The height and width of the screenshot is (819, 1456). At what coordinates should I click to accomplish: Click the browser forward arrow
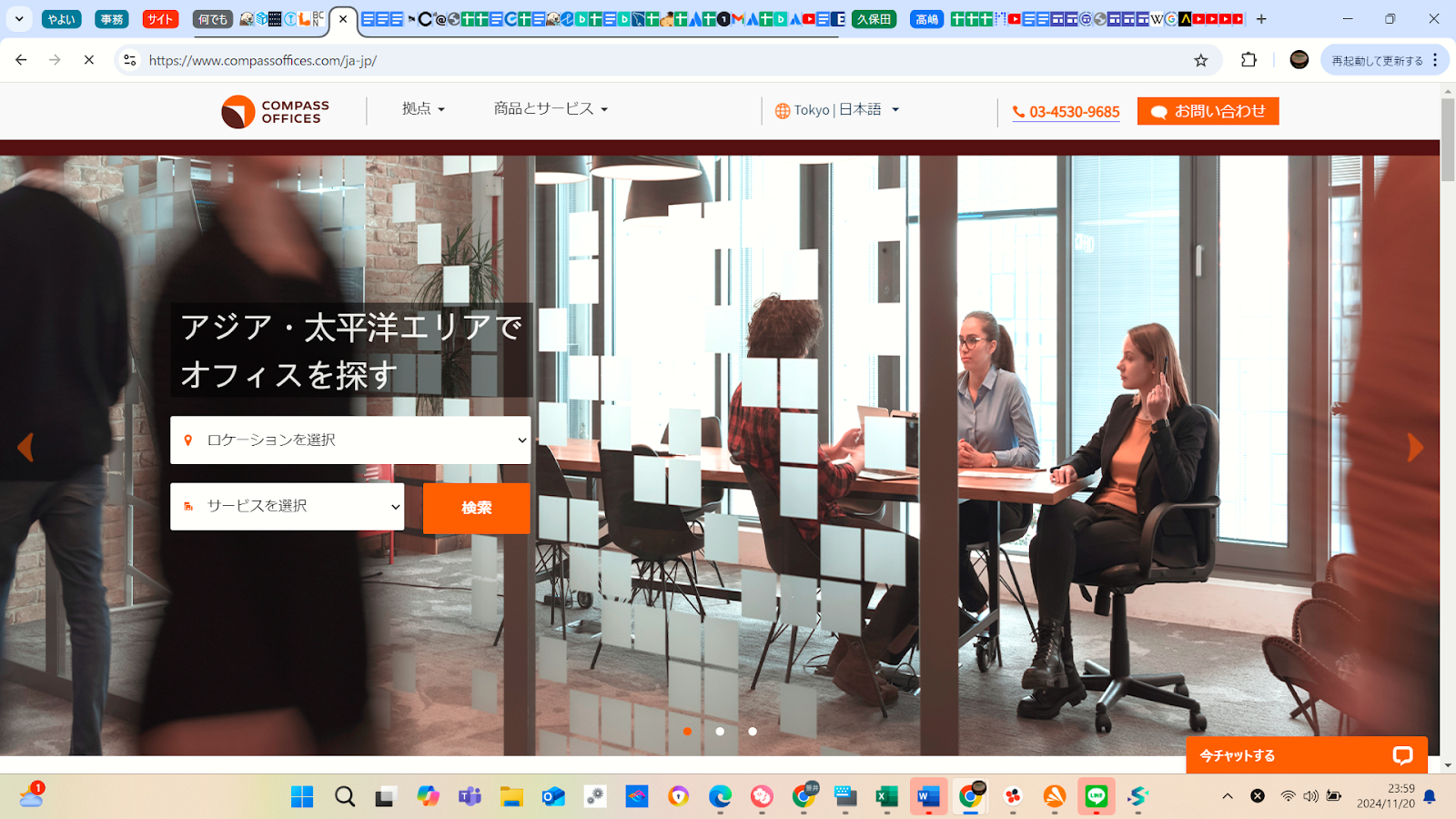pyautogui.click(x=55, y=60)
